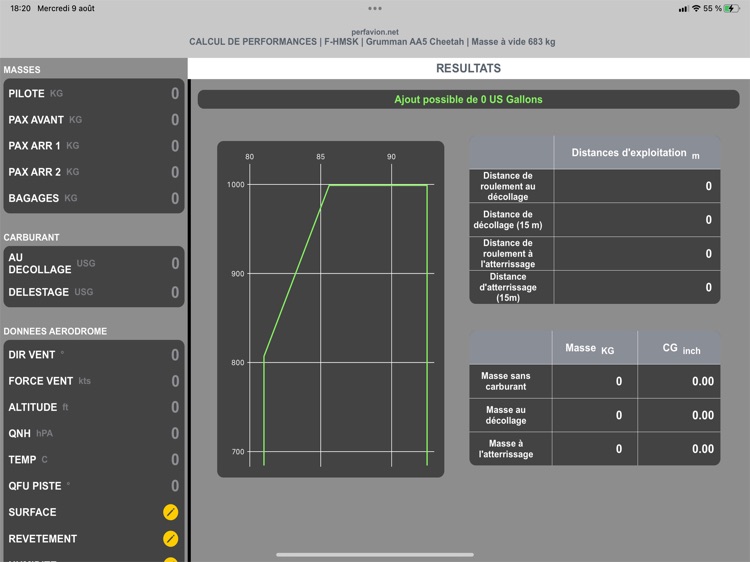Tap CG value for Masse sans carburant
This screenshot has height=562, width=750.
click(x=703, y=381)
